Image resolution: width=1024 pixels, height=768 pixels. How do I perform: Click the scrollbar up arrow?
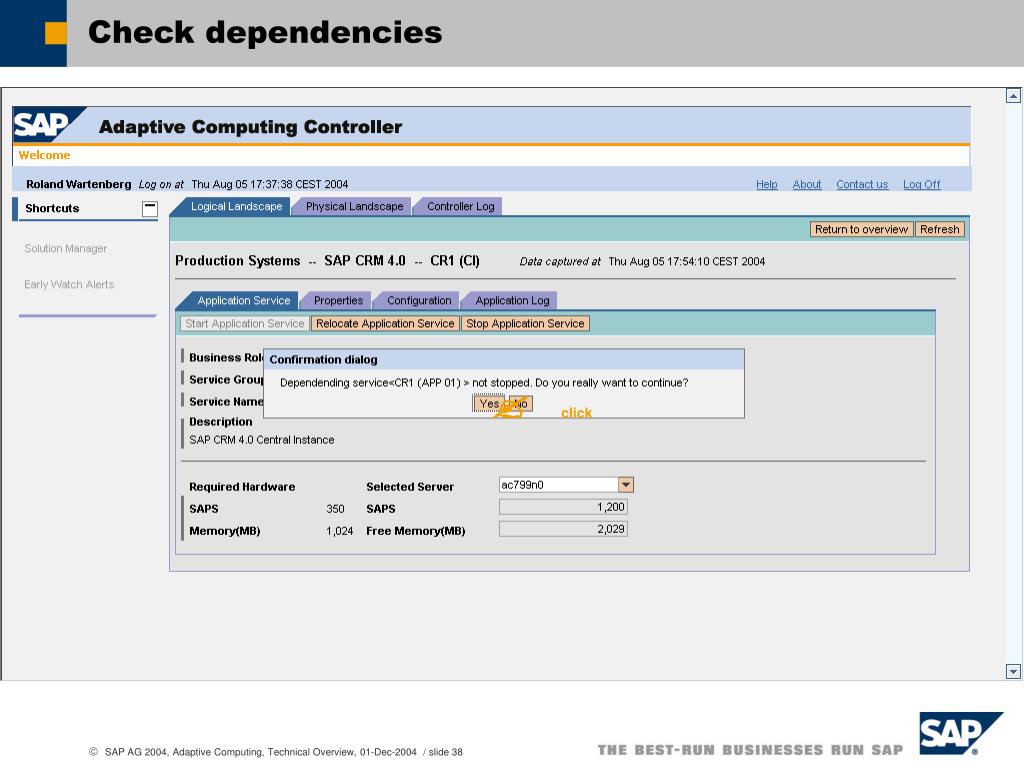coord(1013,96)
